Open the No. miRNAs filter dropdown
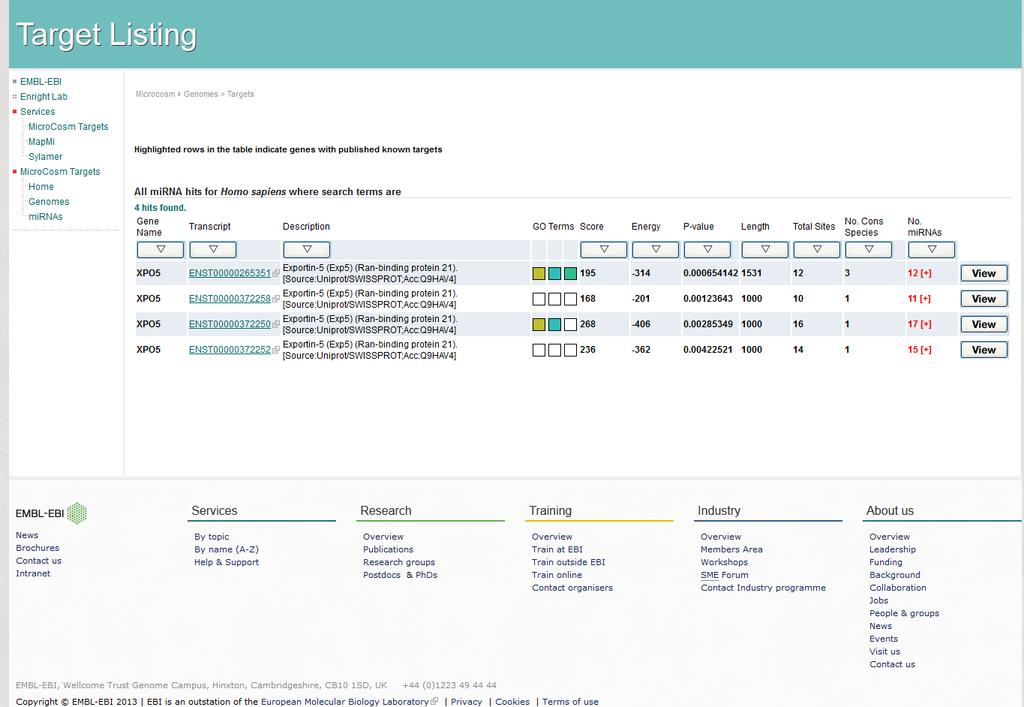The height and width of the screenshot is (707, 1024). tap(931, 249)
